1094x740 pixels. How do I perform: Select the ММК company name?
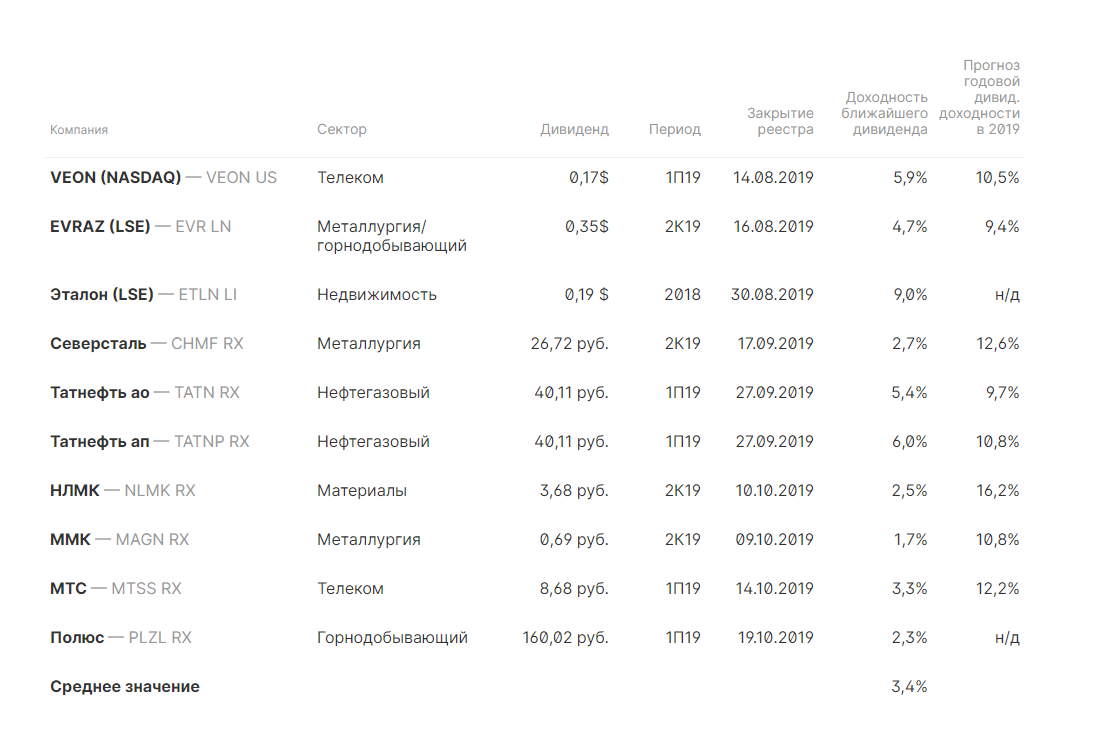(70, 539)
